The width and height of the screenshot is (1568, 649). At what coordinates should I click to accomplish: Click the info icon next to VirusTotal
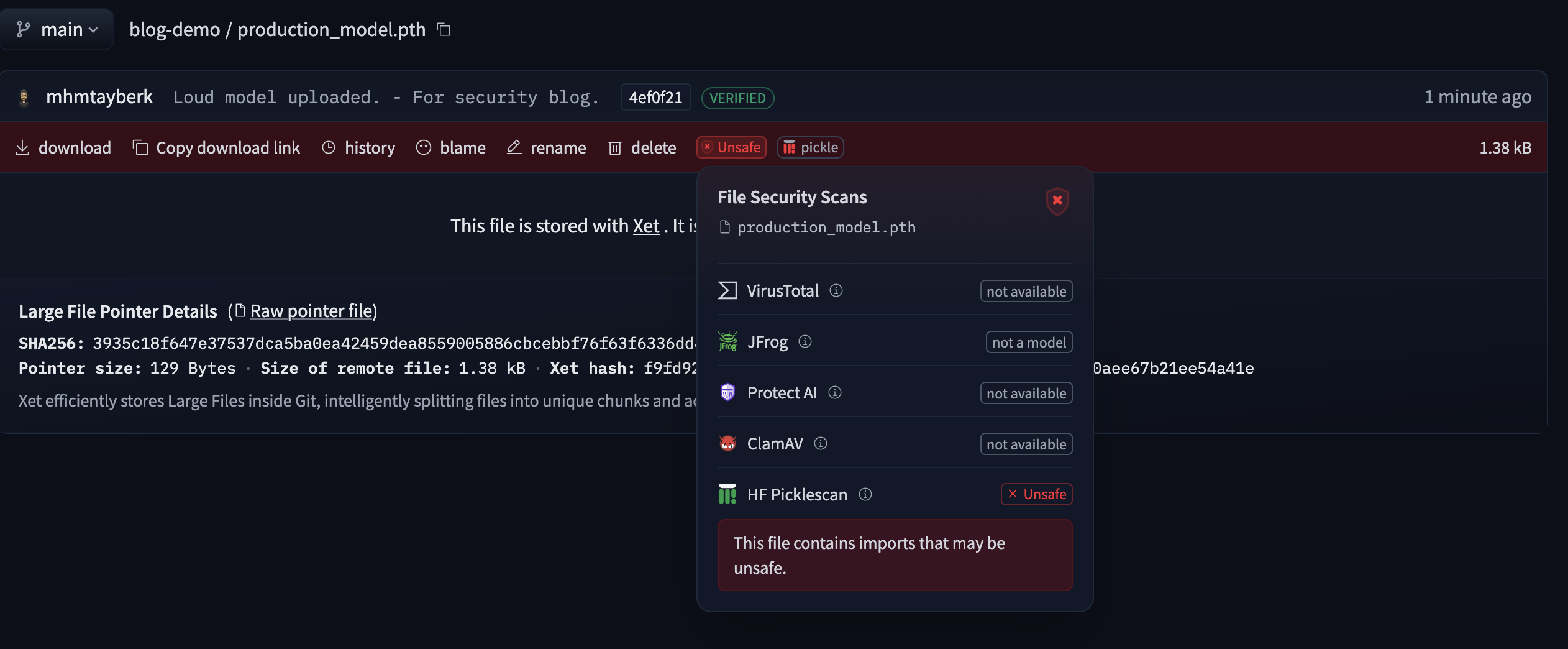(x=836, y=290)
